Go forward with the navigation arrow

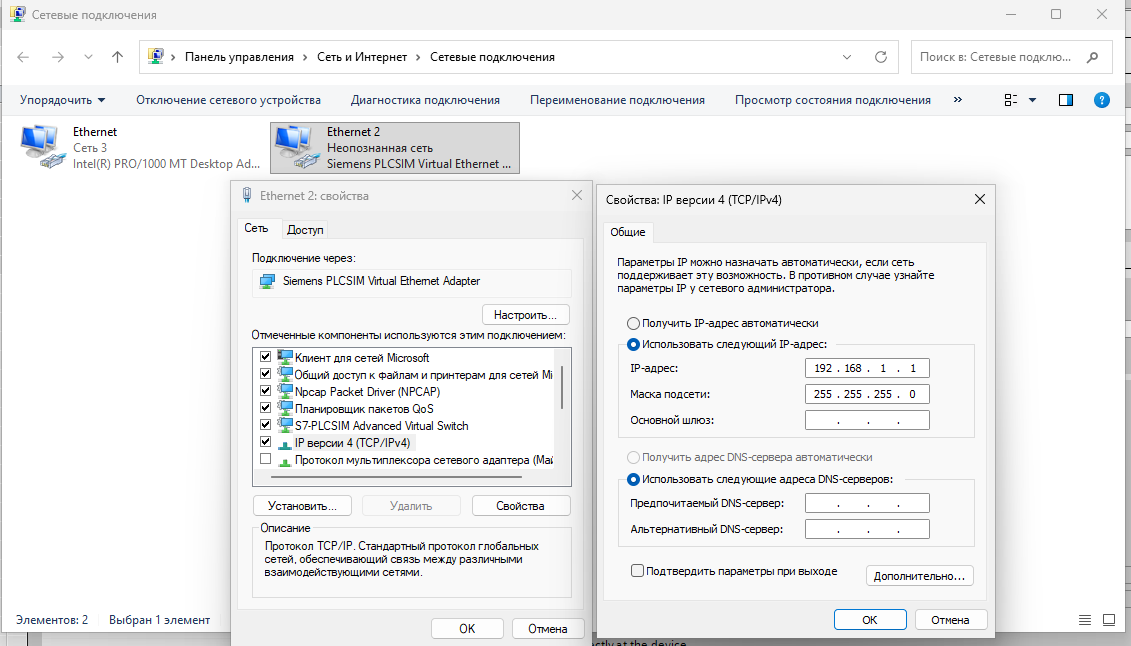pyautogui.click(x=58, y=57)
